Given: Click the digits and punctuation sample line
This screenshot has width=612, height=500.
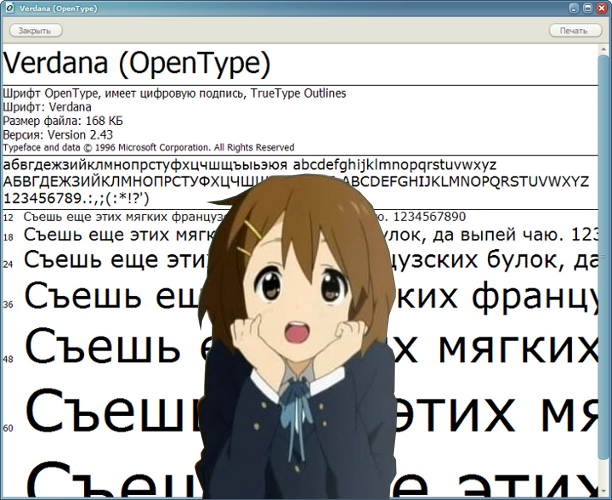Looking at the screenshot, I should click(x=76, y=199).
